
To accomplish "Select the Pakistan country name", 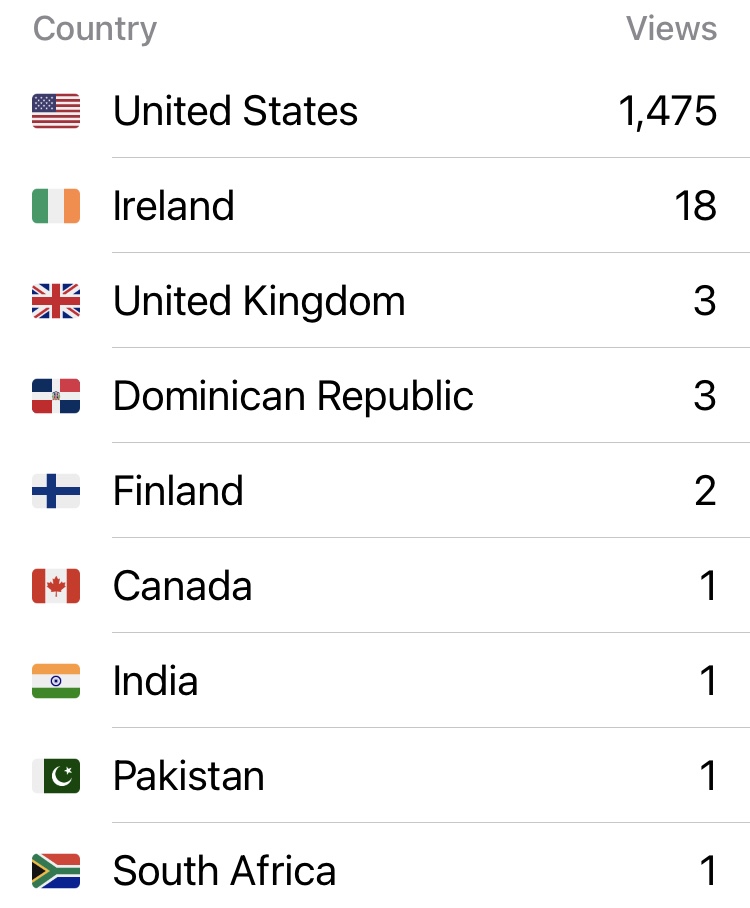I will click(189, 776).
